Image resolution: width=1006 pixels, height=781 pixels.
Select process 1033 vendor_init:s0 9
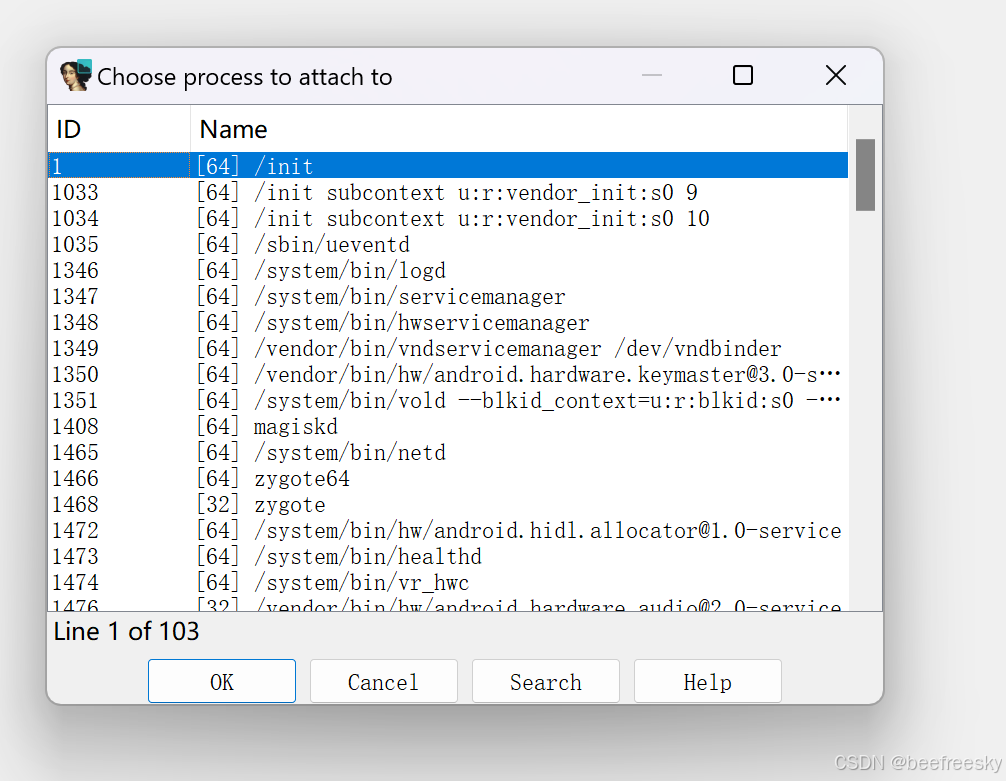[448, 193]
